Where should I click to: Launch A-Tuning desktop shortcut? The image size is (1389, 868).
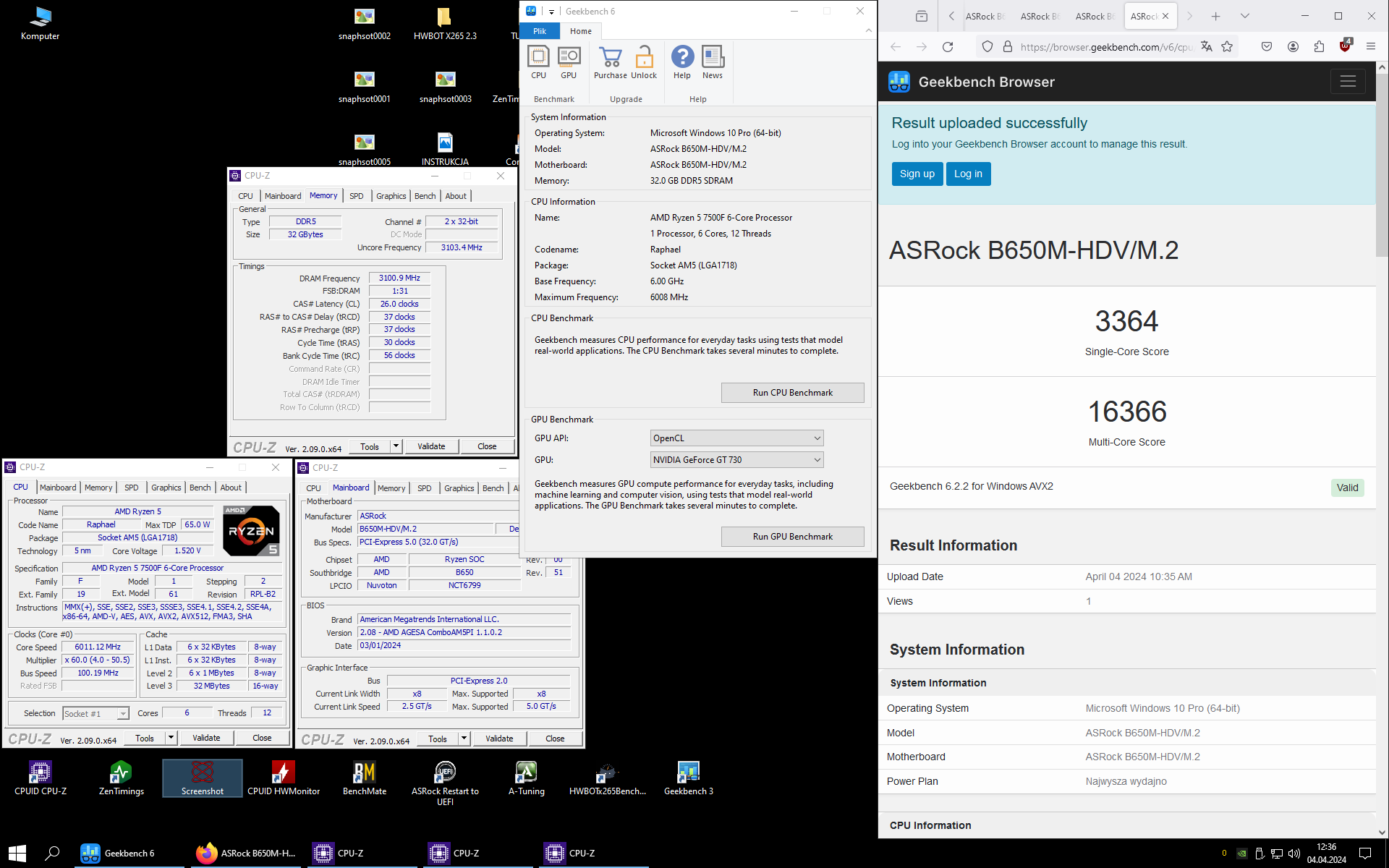(x=526, y=778)
